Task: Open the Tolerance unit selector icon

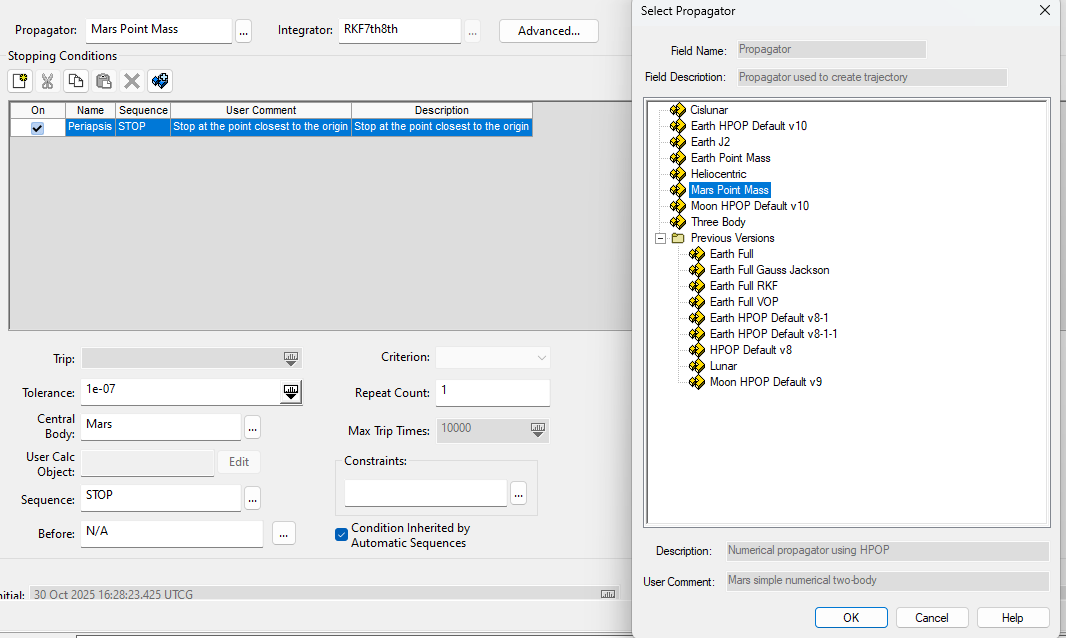Action: (x=290, y=392)
